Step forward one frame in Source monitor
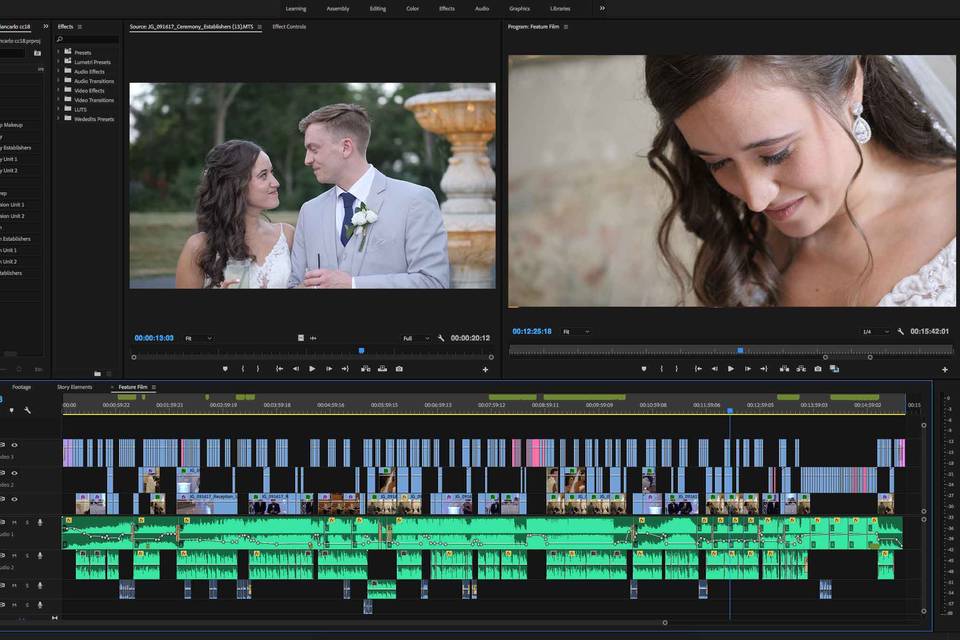Screen dimensions: 960x640 tap(329, 369)
